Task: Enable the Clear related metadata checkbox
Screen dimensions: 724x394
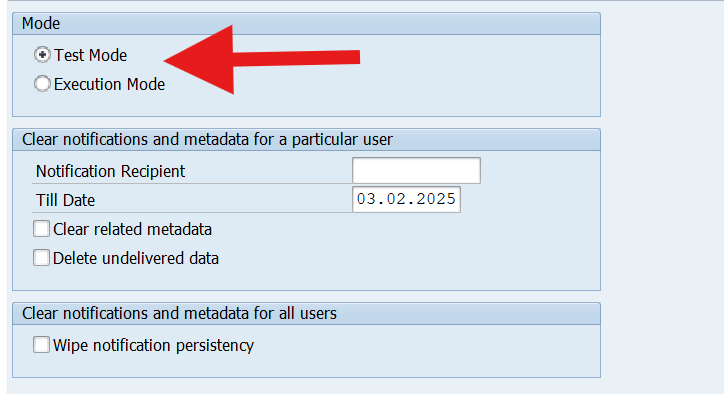Action: (42, 229)
